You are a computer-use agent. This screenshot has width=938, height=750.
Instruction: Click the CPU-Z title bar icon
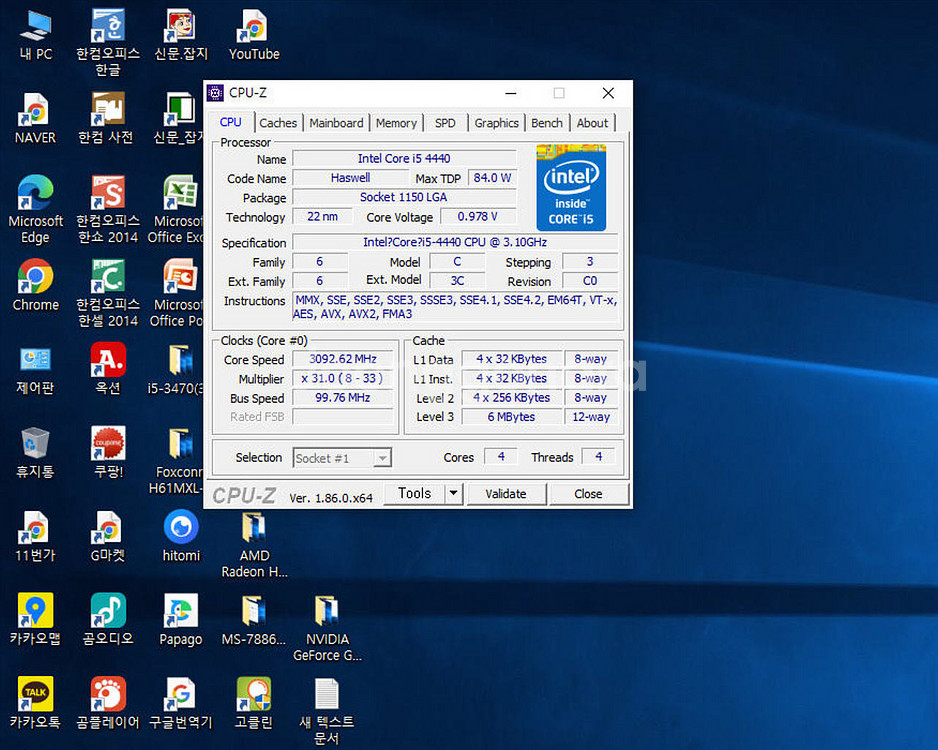215,93
